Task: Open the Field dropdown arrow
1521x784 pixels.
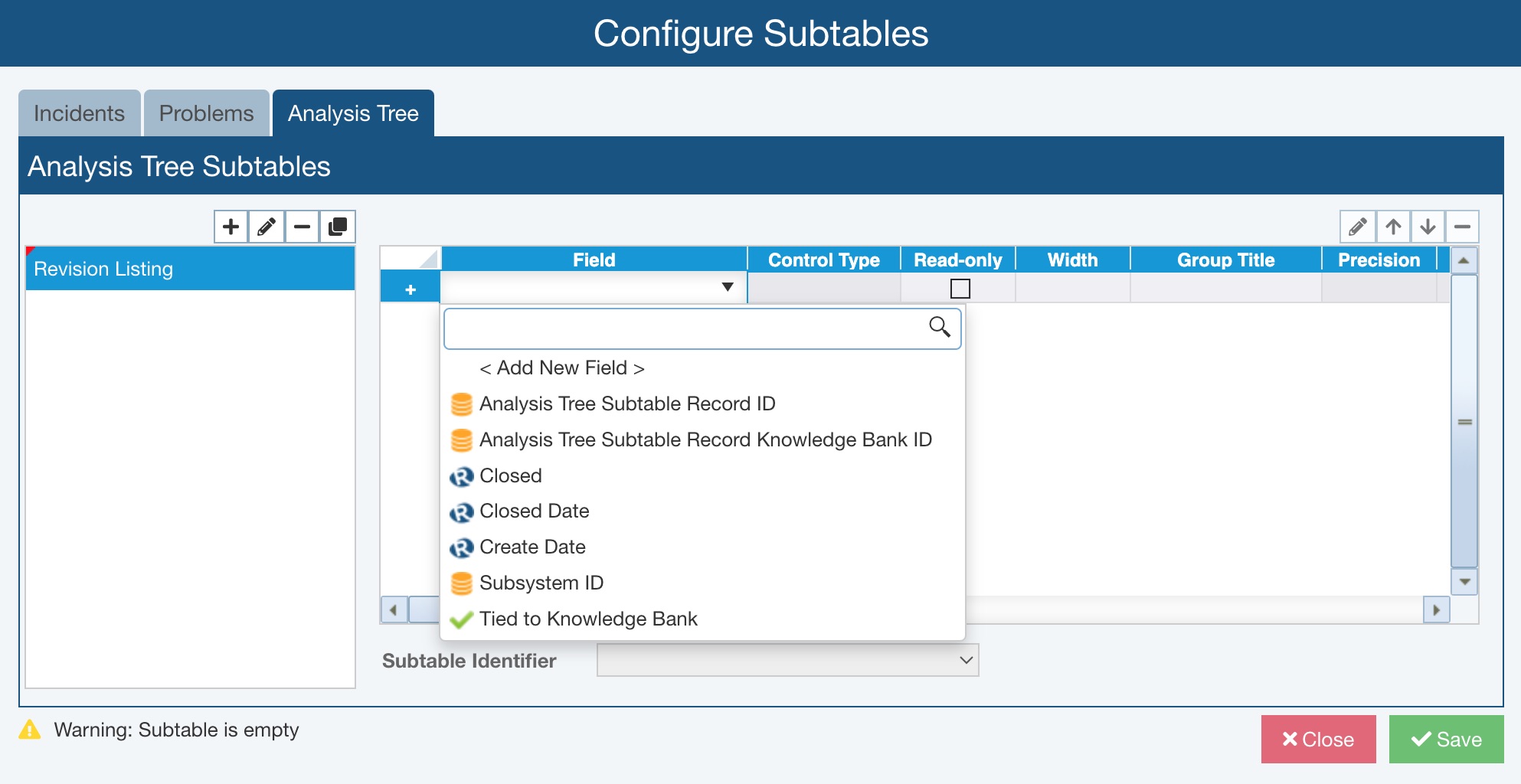Action: click(x=728, y=287)
